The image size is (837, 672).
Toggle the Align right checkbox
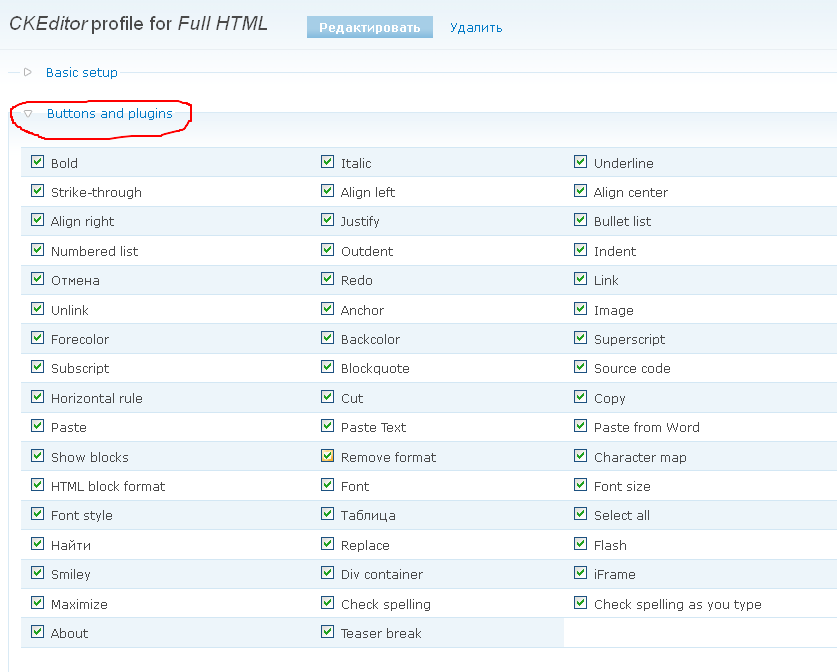[x=37, y=219]
